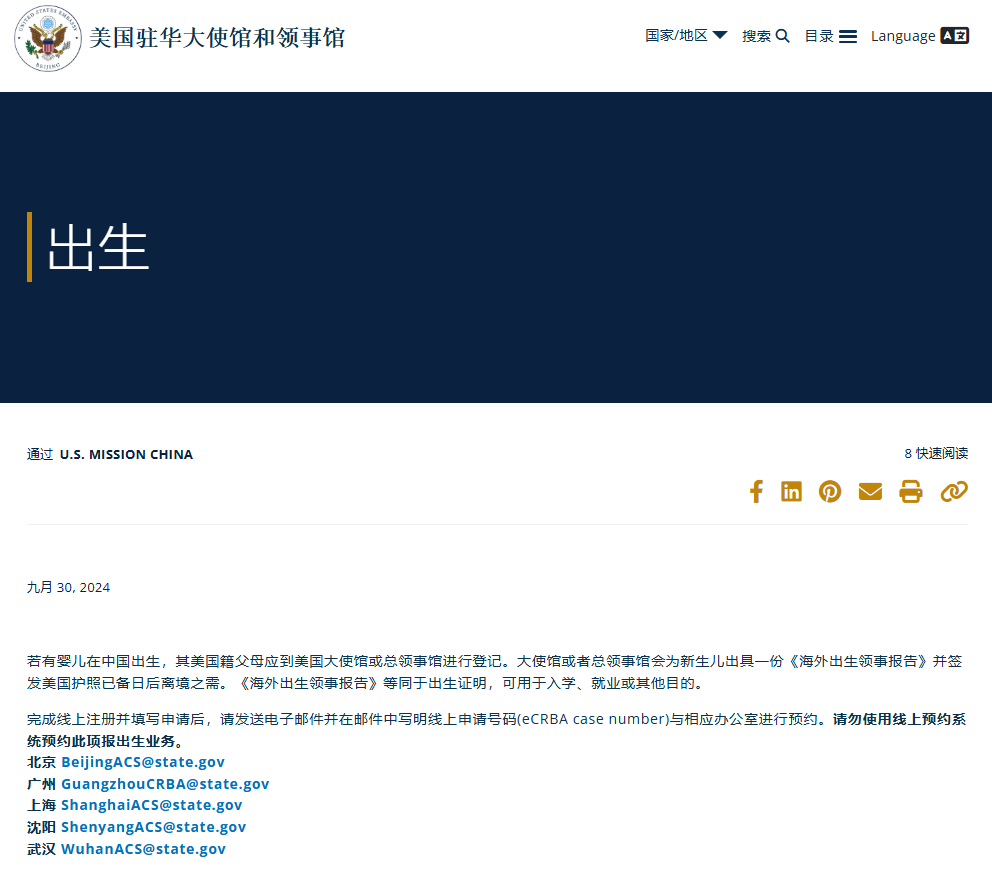Share the article on LinkedIn
The width and height of the screenshot is (992, 873).
(x=791, y=492)
